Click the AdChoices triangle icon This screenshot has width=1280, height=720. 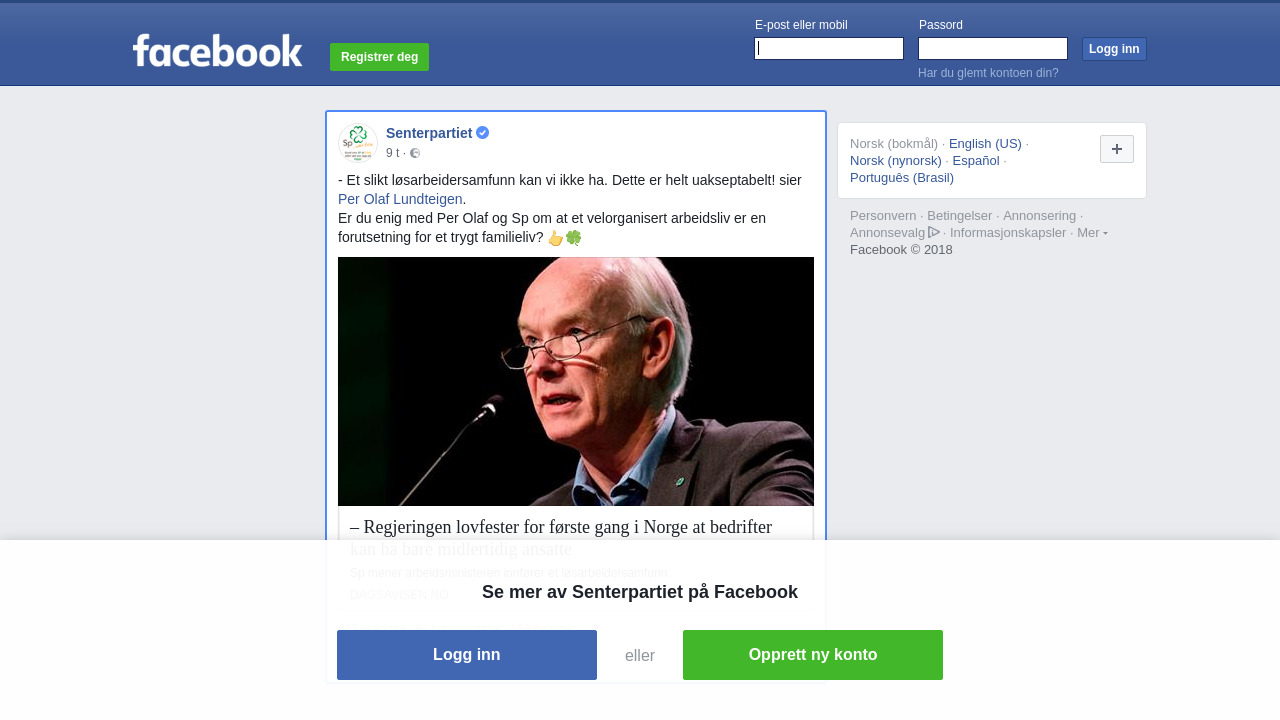pos(934,232)
